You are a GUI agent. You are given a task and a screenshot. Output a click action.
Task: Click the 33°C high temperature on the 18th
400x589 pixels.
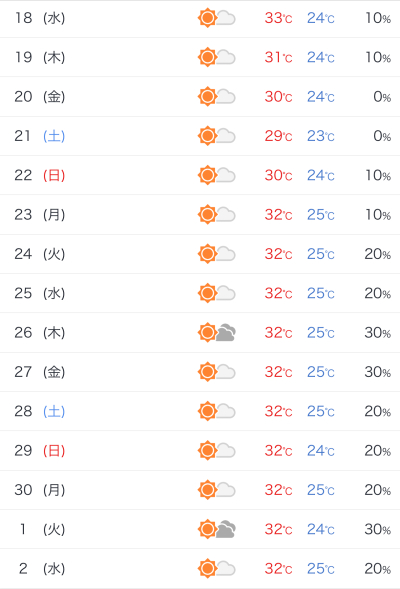278,18
